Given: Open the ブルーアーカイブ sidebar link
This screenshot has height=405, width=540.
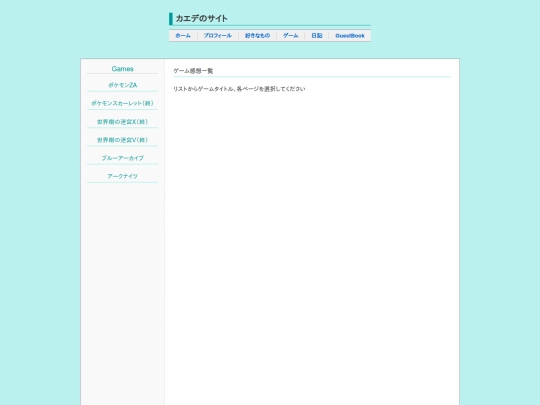Looking at the screenshot, I should click(x=122, y=158).
